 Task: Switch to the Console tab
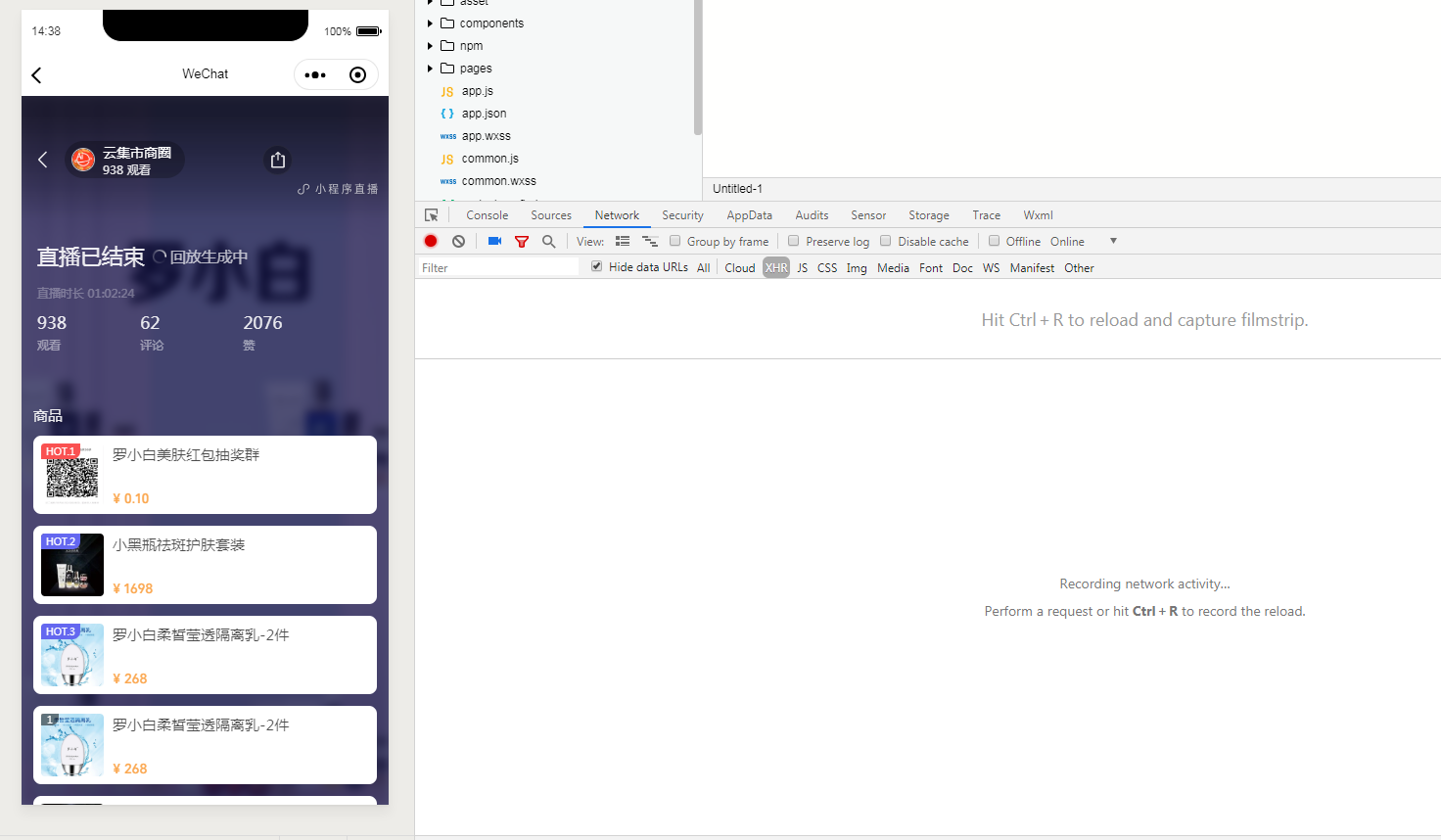[x=488, y=215]
